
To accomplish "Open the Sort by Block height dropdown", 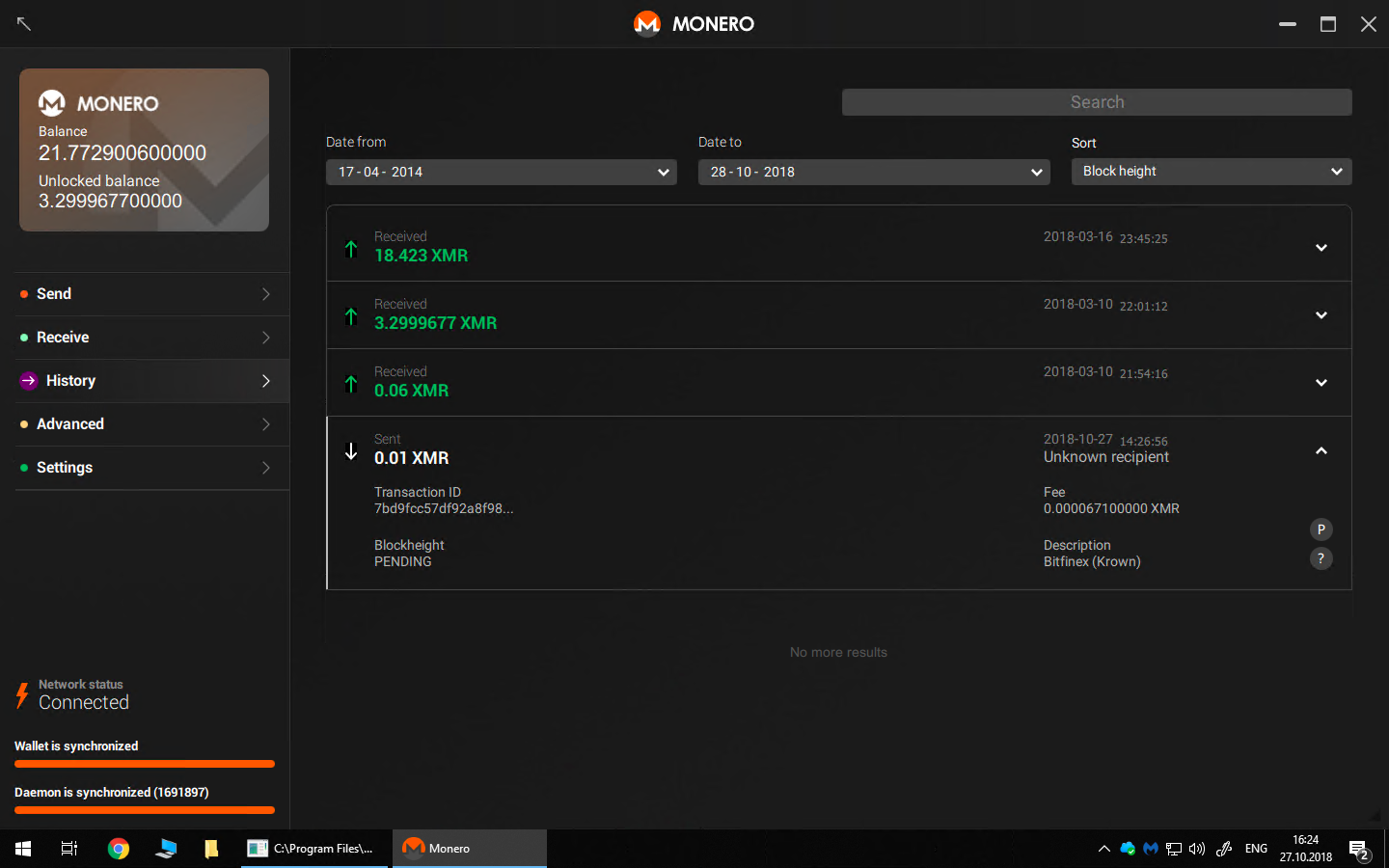I will point(1212,172).
